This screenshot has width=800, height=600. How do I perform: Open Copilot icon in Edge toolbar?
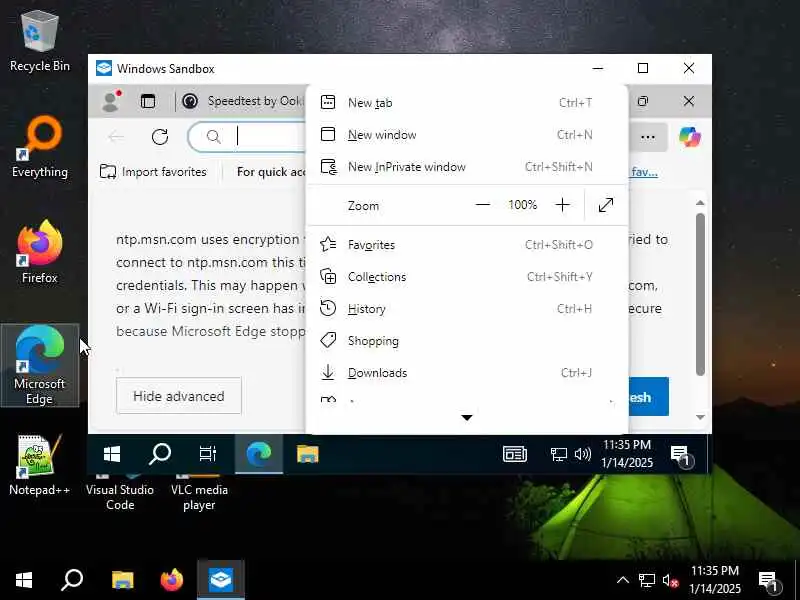(x=690, y=137)
